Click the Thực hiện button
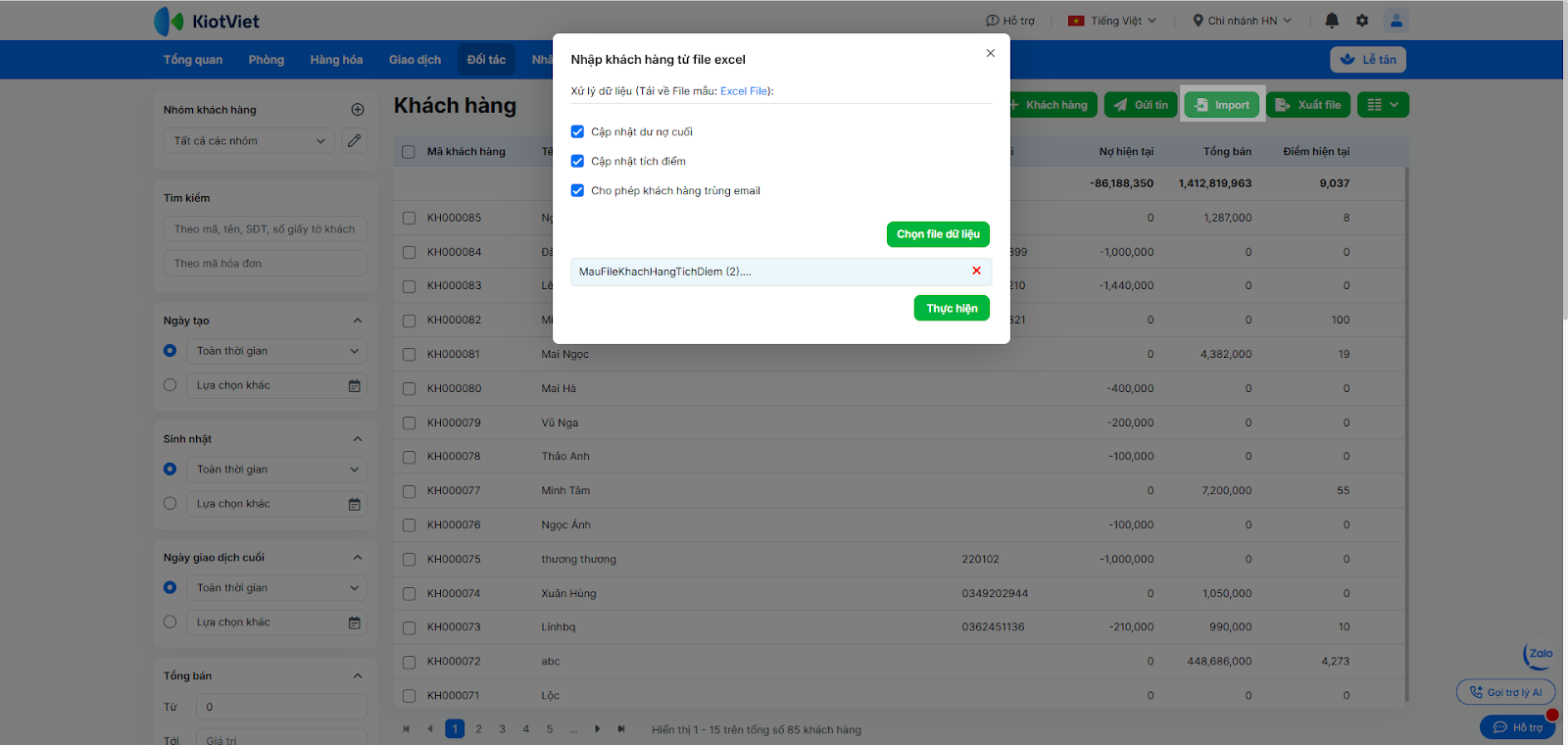1568x745 pixels. click(952, 309)
